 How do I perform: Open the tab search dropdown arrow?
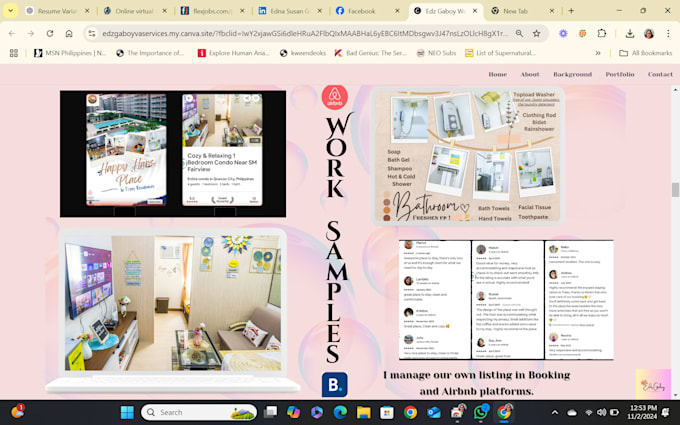(x=10, y=11)
